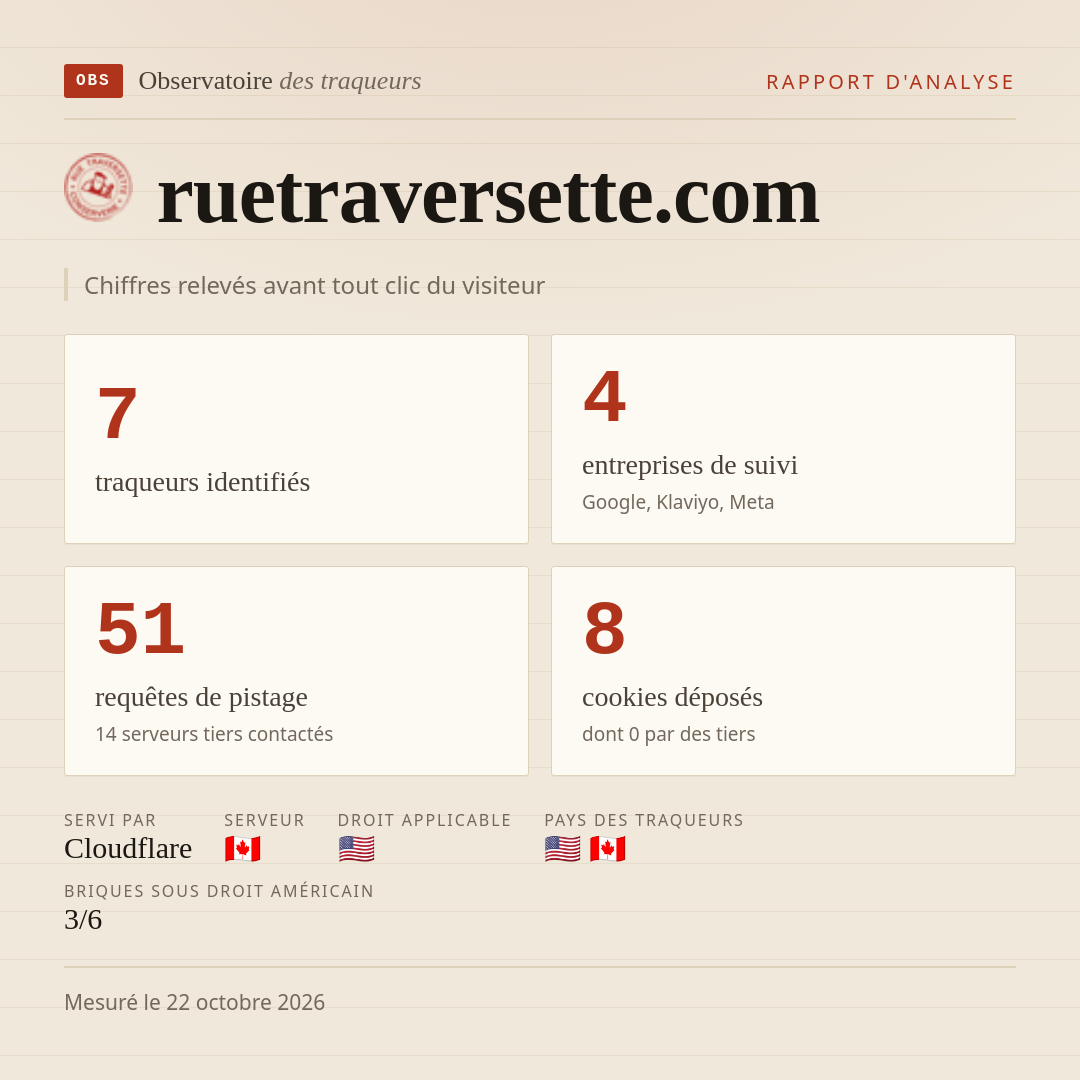Viewport: 1080px width, 1080px height.
Task: Click the US flag under Droit applicable
Action: coord(356,849)
